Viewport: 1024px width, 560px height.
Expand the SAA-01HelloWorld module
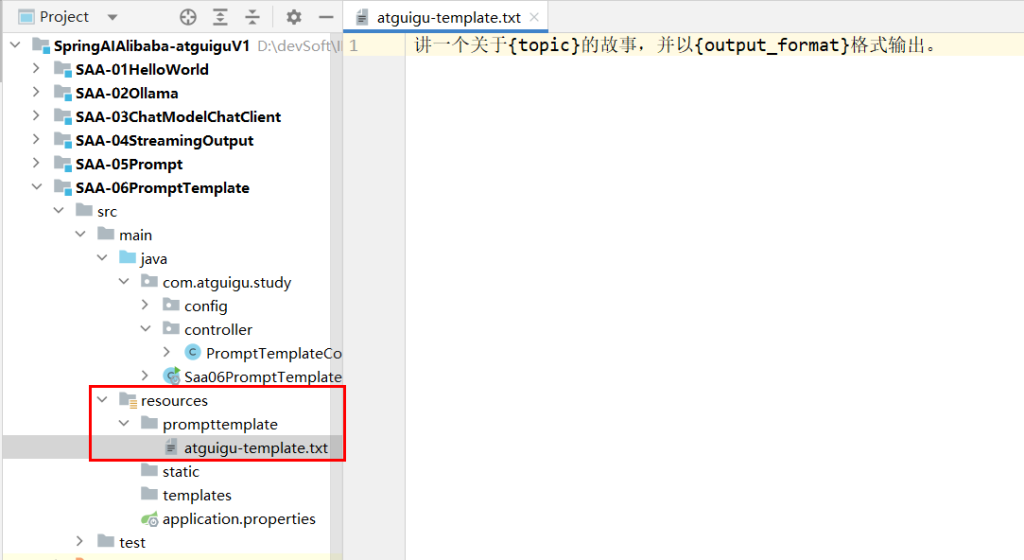pos(37,69)
